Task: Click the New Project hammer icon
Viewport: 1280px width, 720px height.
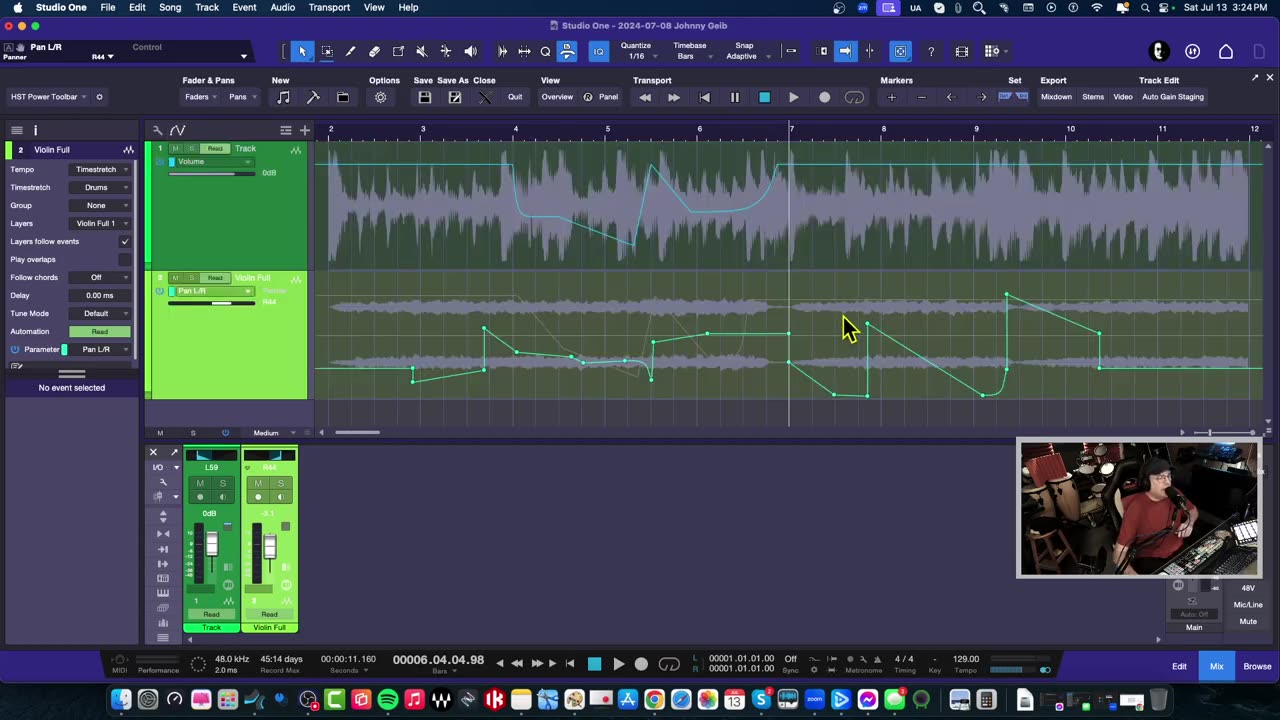Action: pyautogui.click(x=313, y=97)
